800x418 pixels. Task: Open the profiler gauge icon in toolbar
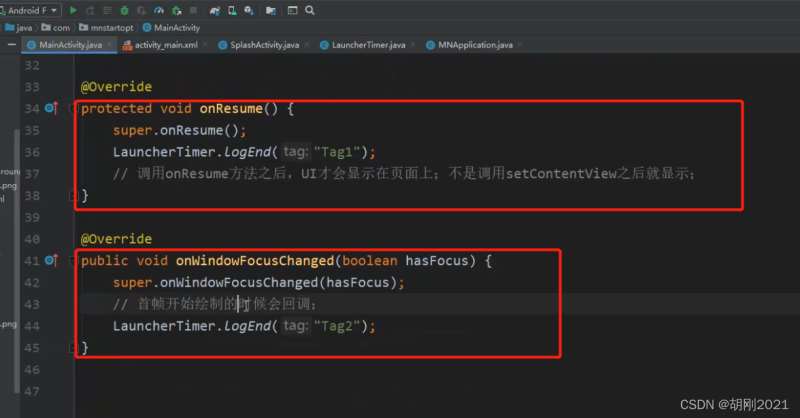(x=159, y=10)
